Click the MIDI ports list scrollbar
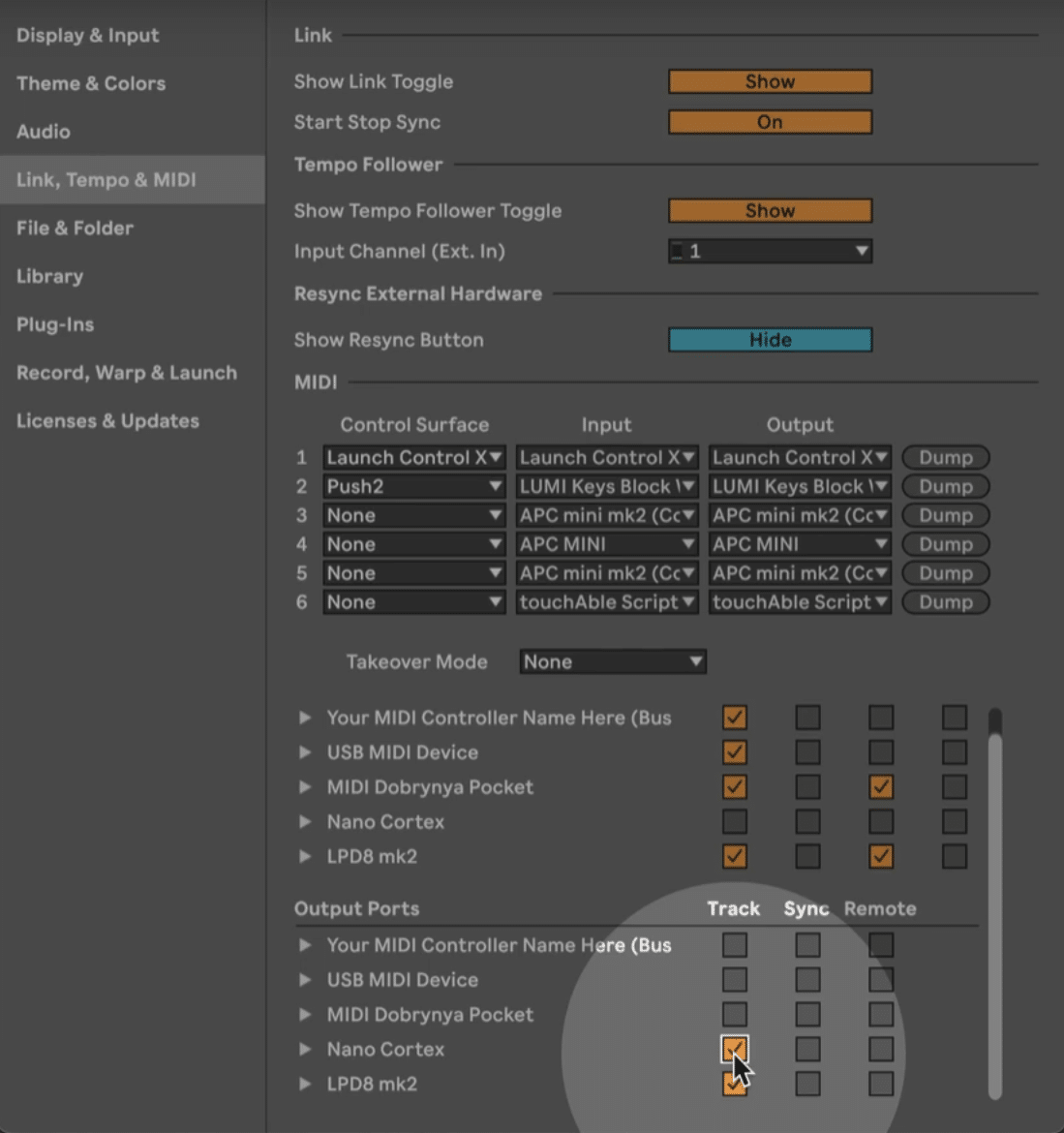The height and width of the screenshot is (1133, 1064). tap(994, 910)
